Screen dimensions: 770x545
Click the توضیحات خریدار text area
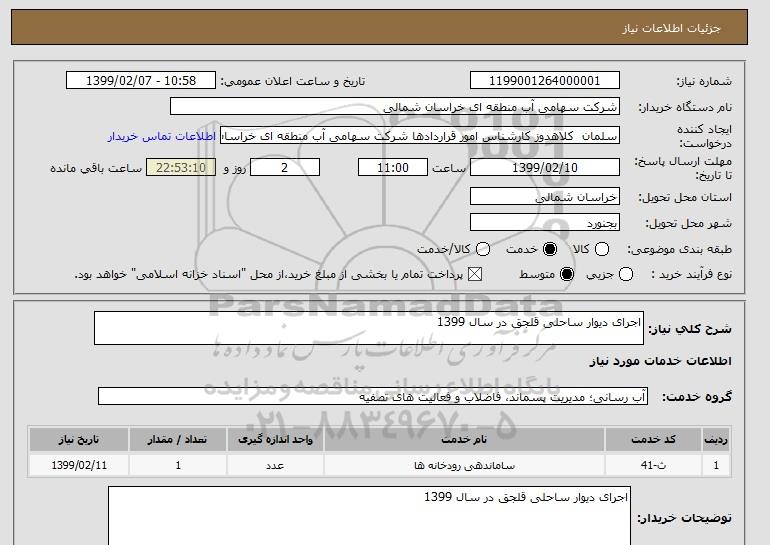click(369, 516)
